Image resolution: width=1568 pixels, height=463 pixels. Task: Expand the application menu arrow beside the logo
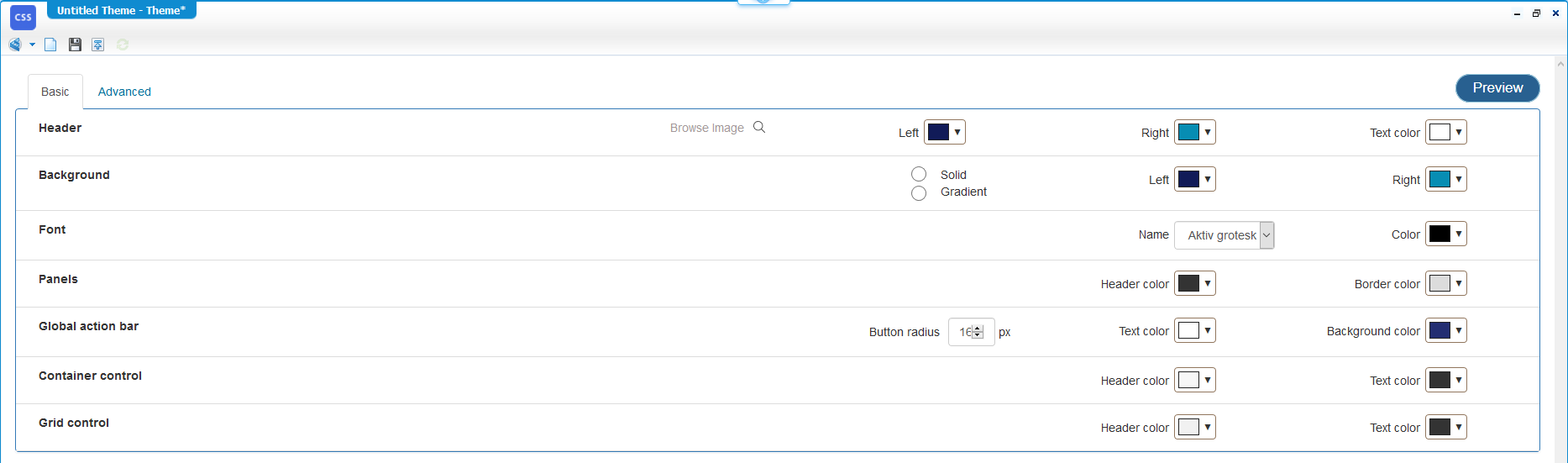[x=32, y=45]
